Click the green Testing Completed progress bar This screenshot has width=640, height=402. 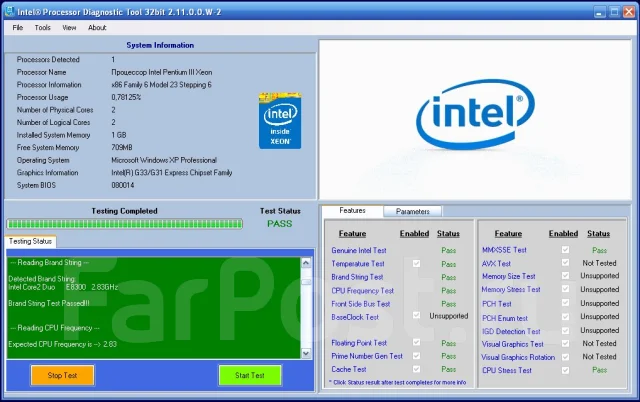pos(125,224)
